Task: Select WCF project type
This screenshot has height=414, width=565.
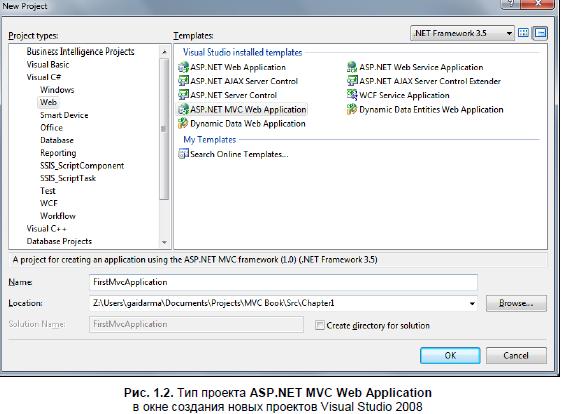Action: [x=49, y=203]
